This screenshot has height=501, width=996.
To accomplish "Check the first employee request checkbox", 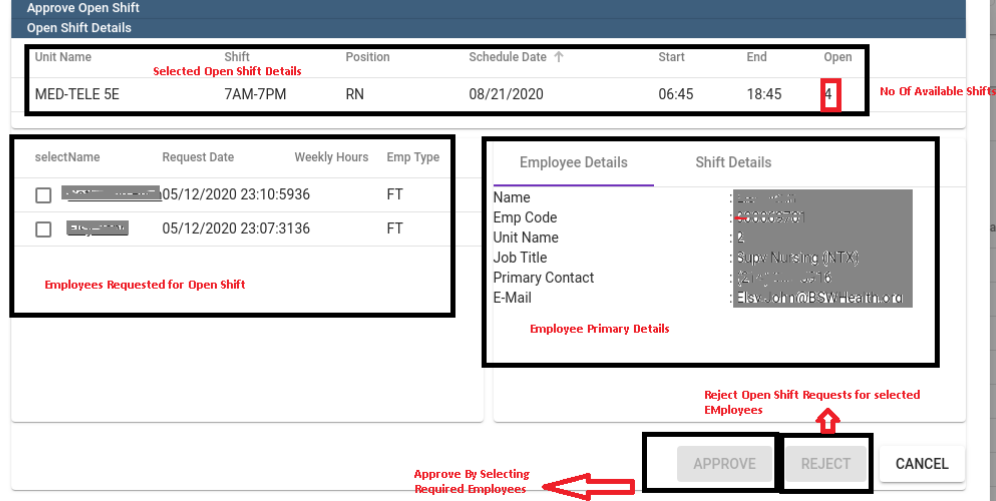I will [x=43, y=195].
